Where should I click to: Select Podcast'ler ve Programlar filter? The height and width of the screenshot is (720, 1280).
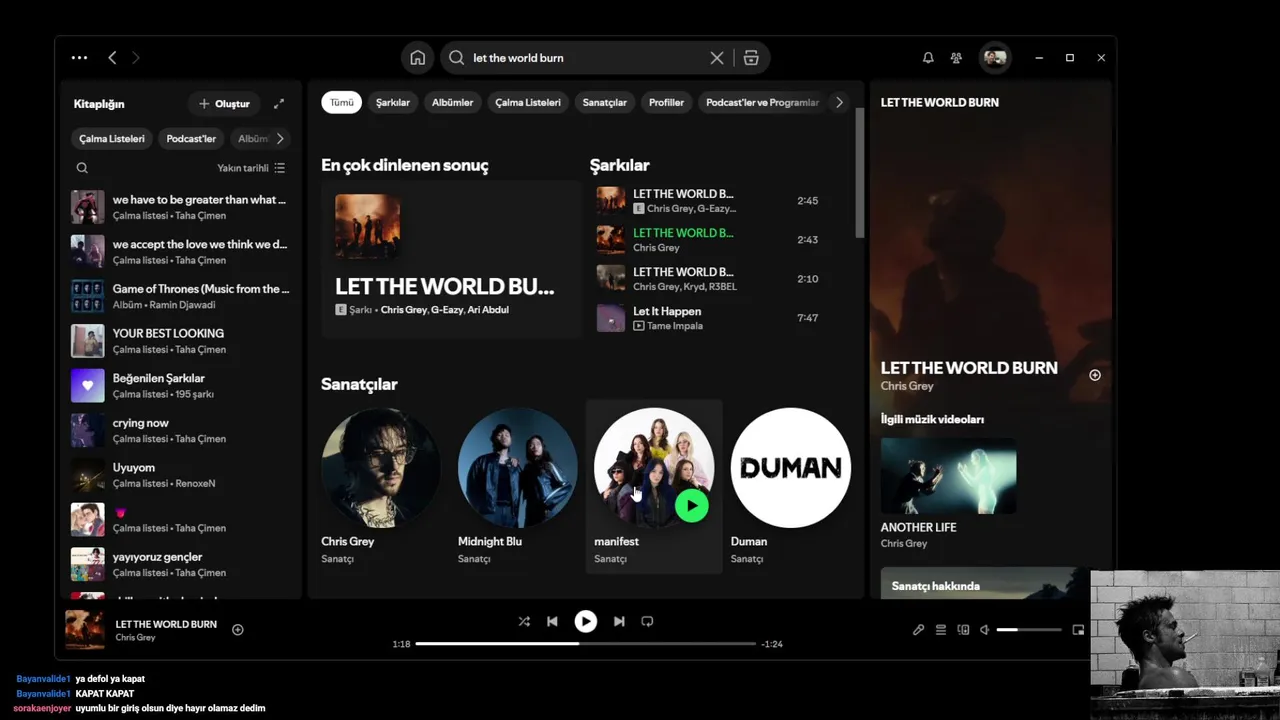pyautogui.click(x=762, y=102)
